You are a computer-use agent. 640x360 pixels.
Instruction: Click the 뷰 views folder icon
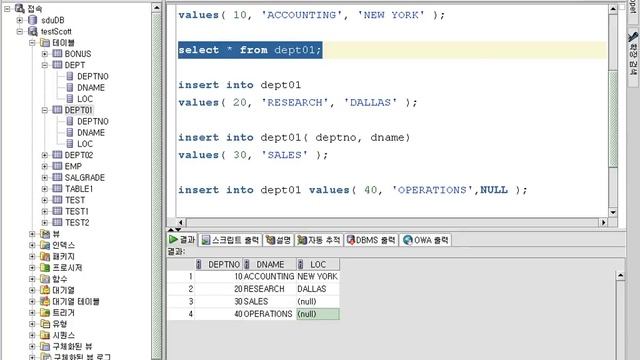(45, 234)
